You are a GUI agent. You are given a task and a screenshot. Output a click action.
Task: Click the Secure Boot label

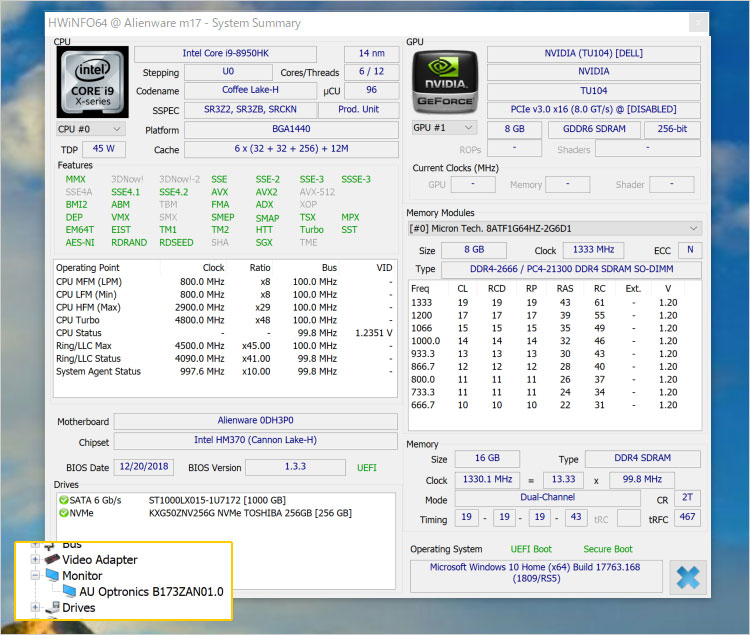pyautogui.click(x=607, y=549)
